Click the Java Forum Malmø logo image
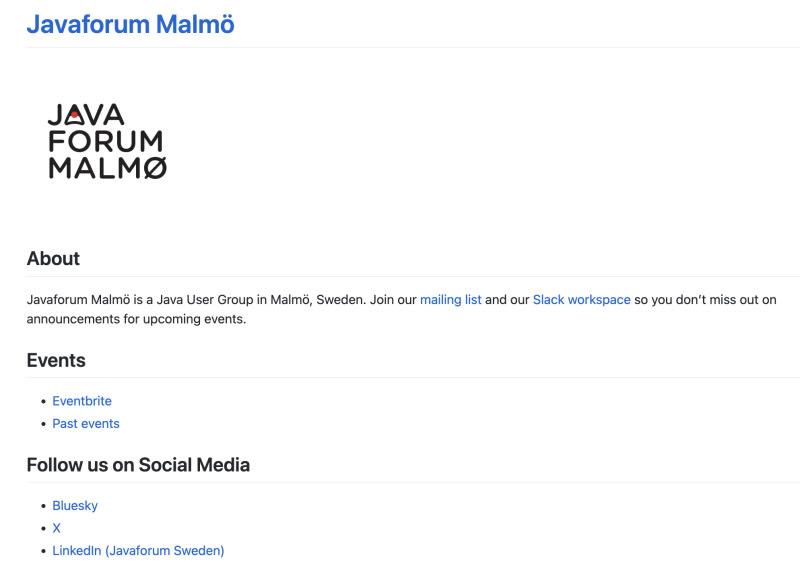The image size is (800, 576). point(107,141)
